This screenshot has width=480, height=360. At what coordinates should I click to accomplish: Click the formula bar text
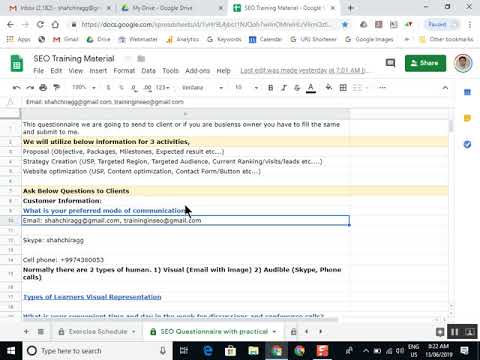(x=105, y=102)
